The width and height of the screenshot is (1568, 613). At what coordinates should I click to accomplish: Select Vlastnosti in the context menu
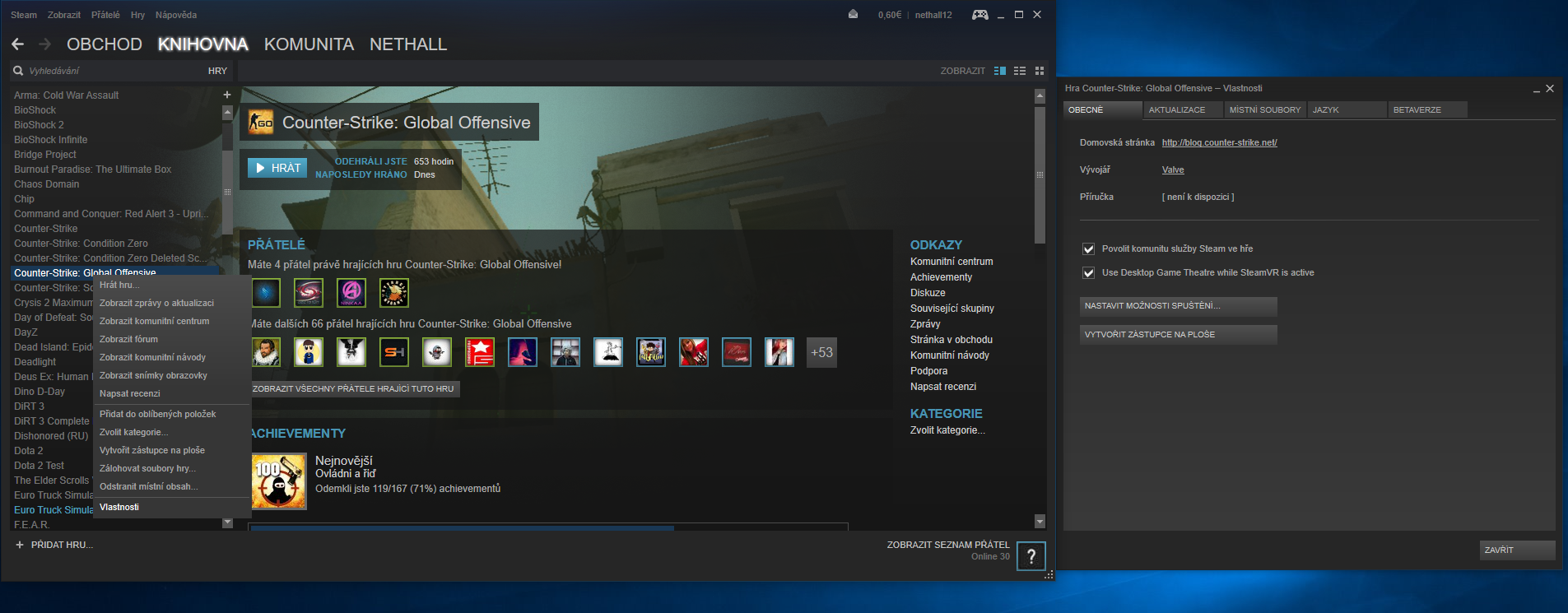172,507
